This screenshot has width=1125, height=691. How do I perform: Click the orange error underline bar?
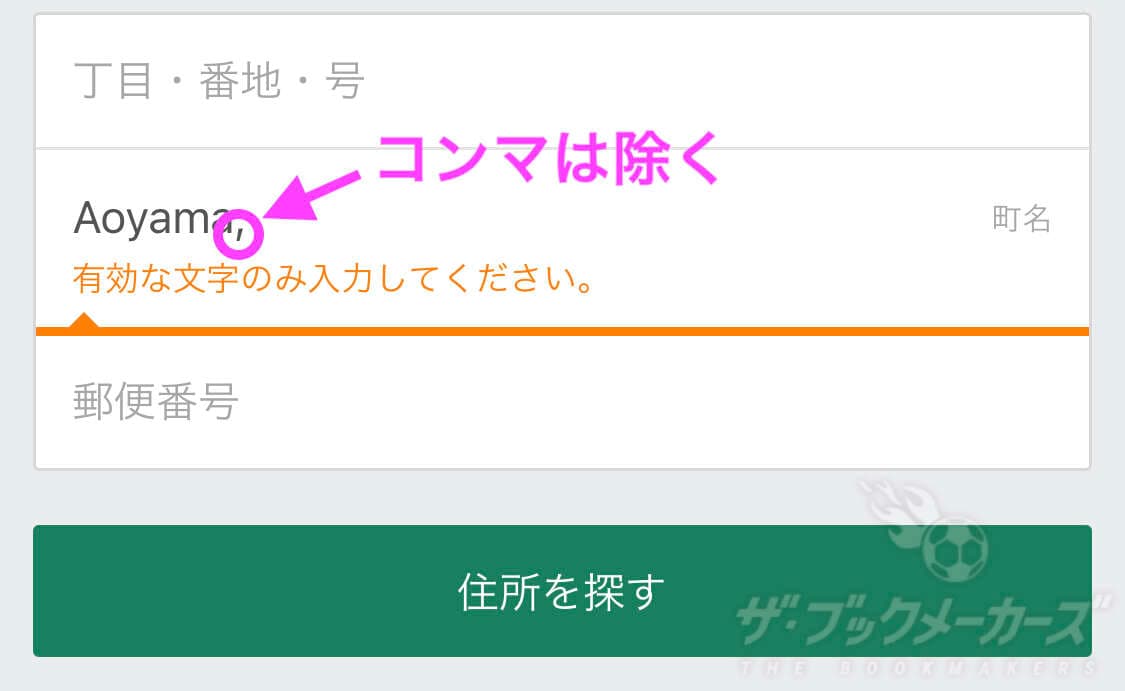[x=562, y=332]
